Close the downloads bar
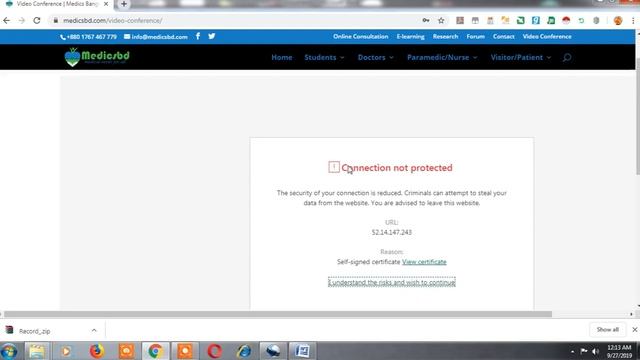The width and height of the screenshot is (640, 360). pyautogui.click(x=635, y=329)
